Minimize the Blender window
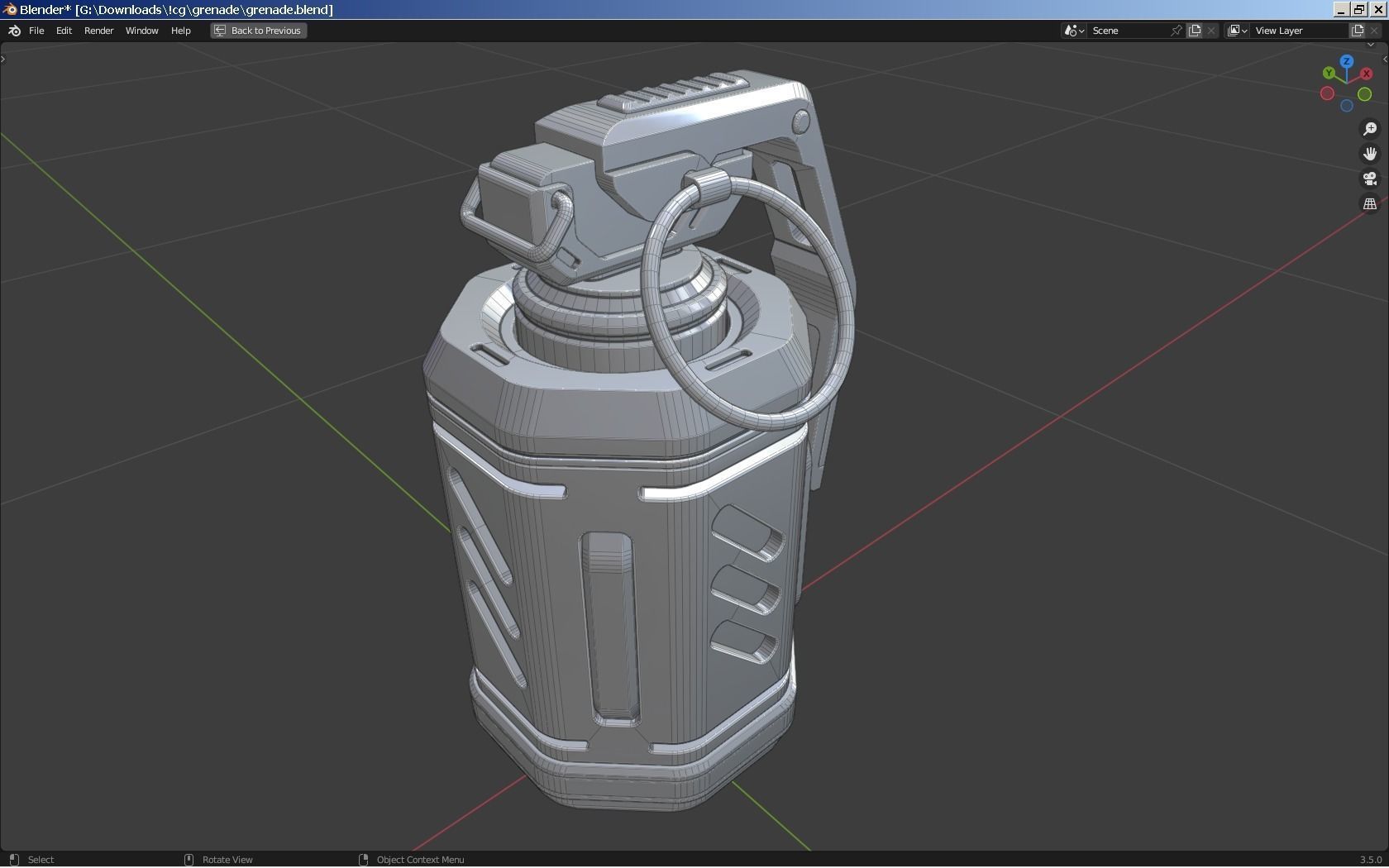The image size is (1389, 868). [x=1341, y=10]
